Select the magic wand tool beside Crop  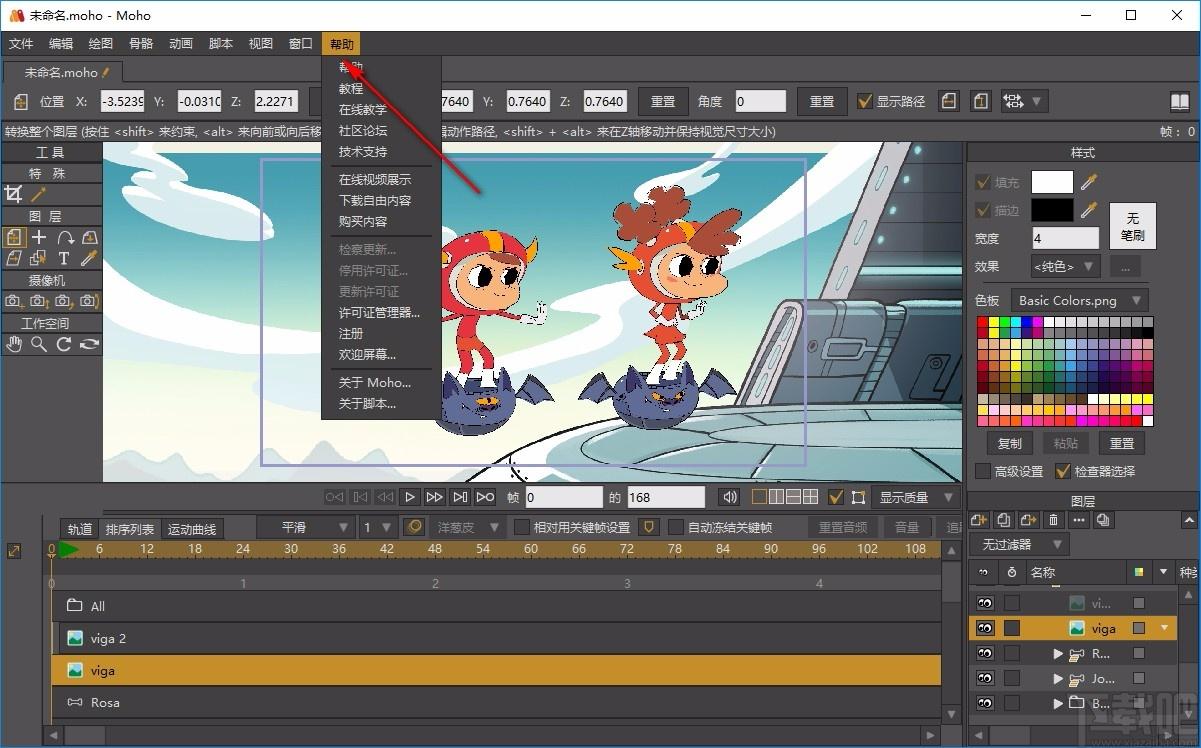point(39,194)
